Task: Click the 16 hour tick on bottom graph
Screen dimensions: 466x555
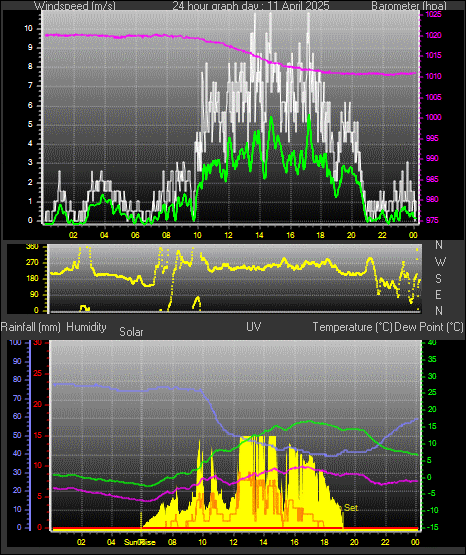Action: (x=294, y=542)
